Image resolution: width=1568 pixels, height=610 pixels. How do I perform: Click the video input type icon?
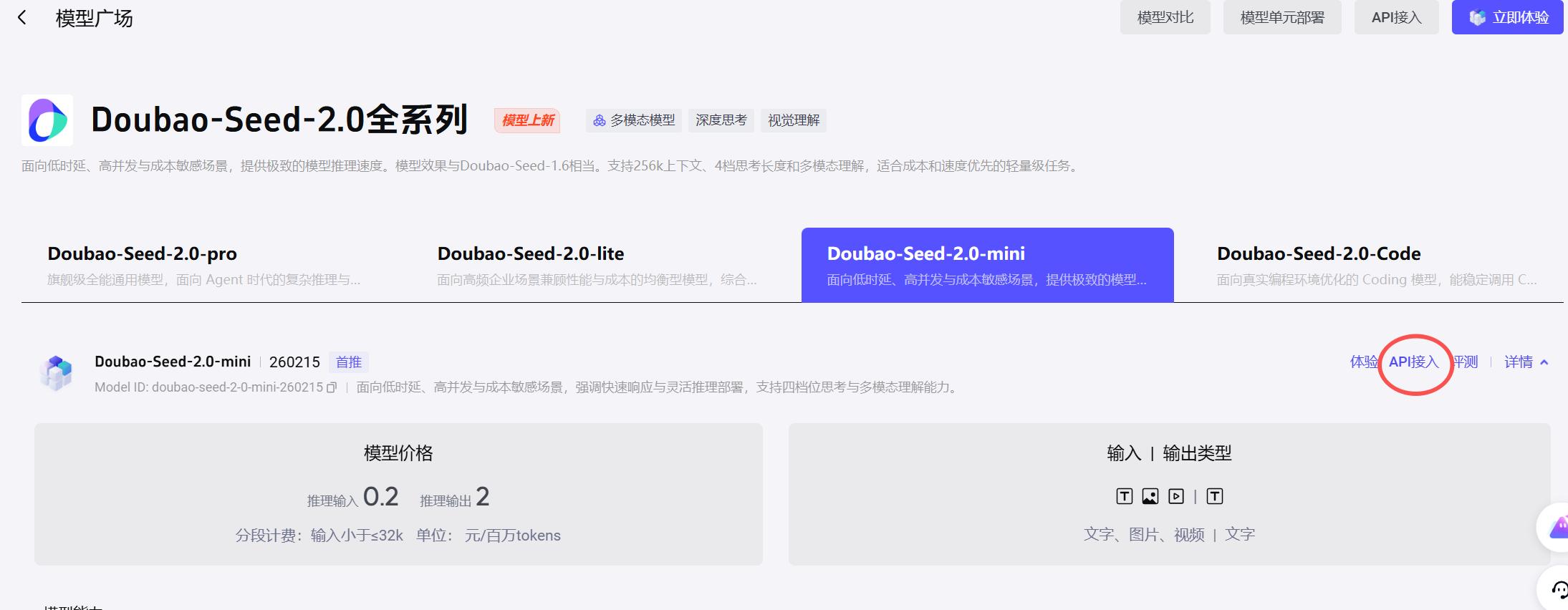[x=1176, y=496]
